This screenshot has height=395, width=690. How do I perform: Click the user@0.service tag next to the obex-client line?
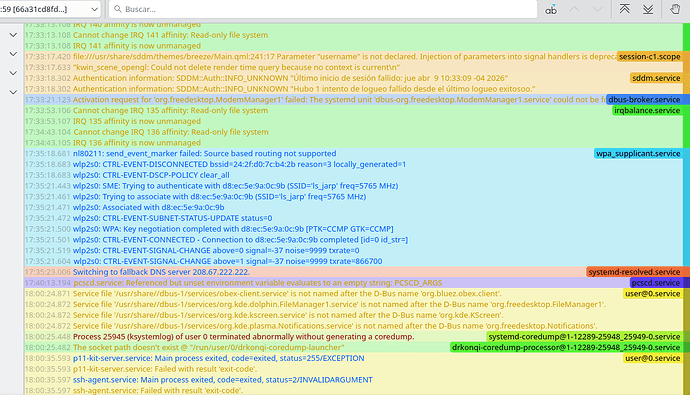click(x=653, y=293)
